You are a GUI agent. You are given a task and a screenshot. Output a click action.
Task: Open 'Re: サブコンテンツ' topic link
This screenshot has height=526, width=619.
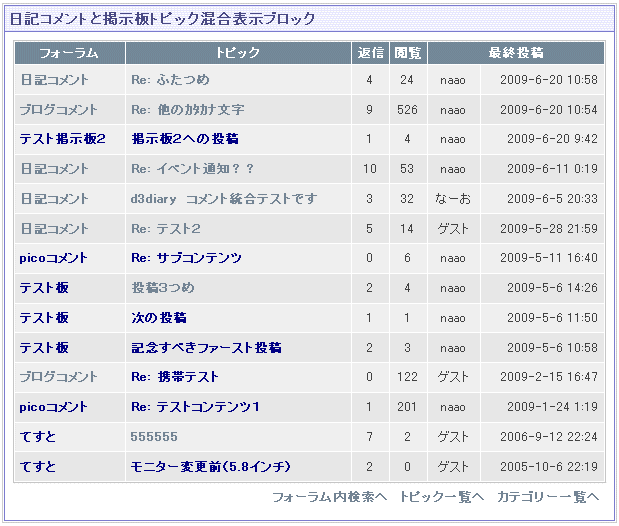(x=186, y=258)
